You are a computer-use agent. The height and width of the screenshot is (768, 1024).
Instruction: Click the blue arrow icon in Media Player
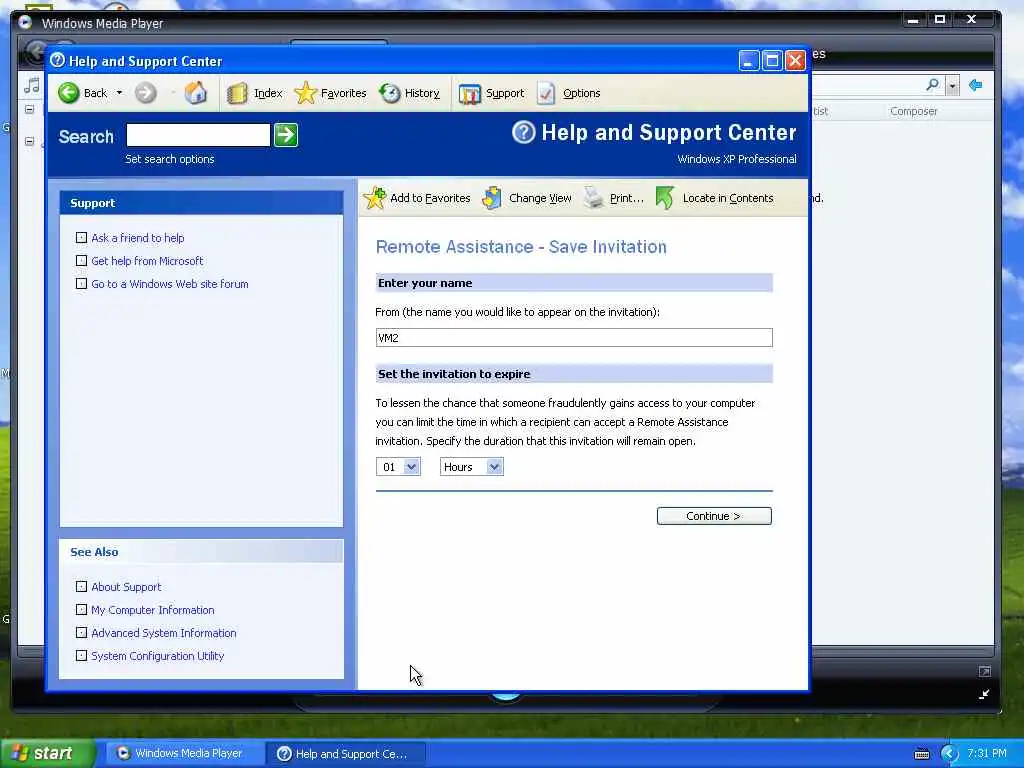(976, 85)
